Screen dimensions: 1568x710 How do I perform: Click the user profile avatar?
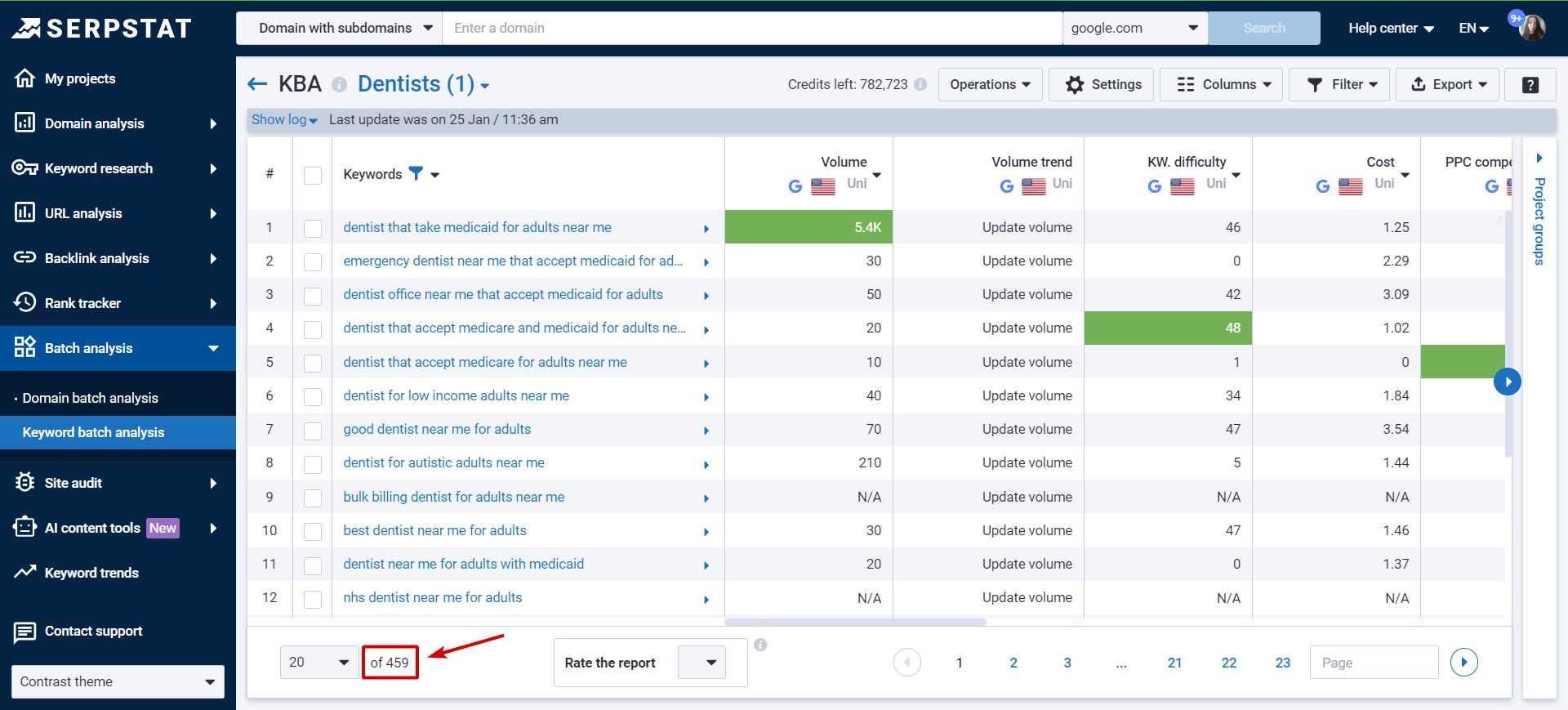[1532, 28]
